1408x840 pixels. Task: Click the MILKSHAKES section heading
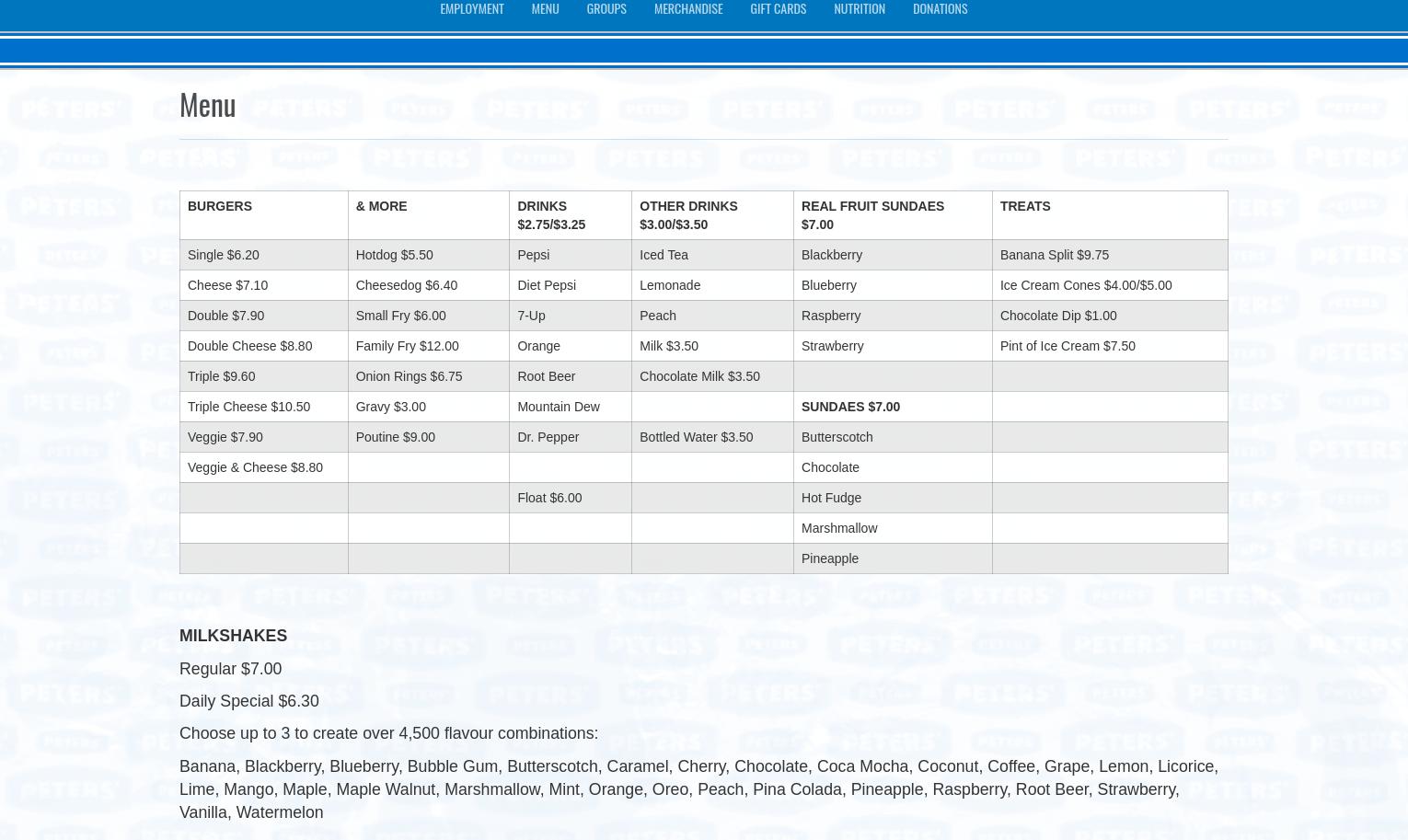click(233, 636)
